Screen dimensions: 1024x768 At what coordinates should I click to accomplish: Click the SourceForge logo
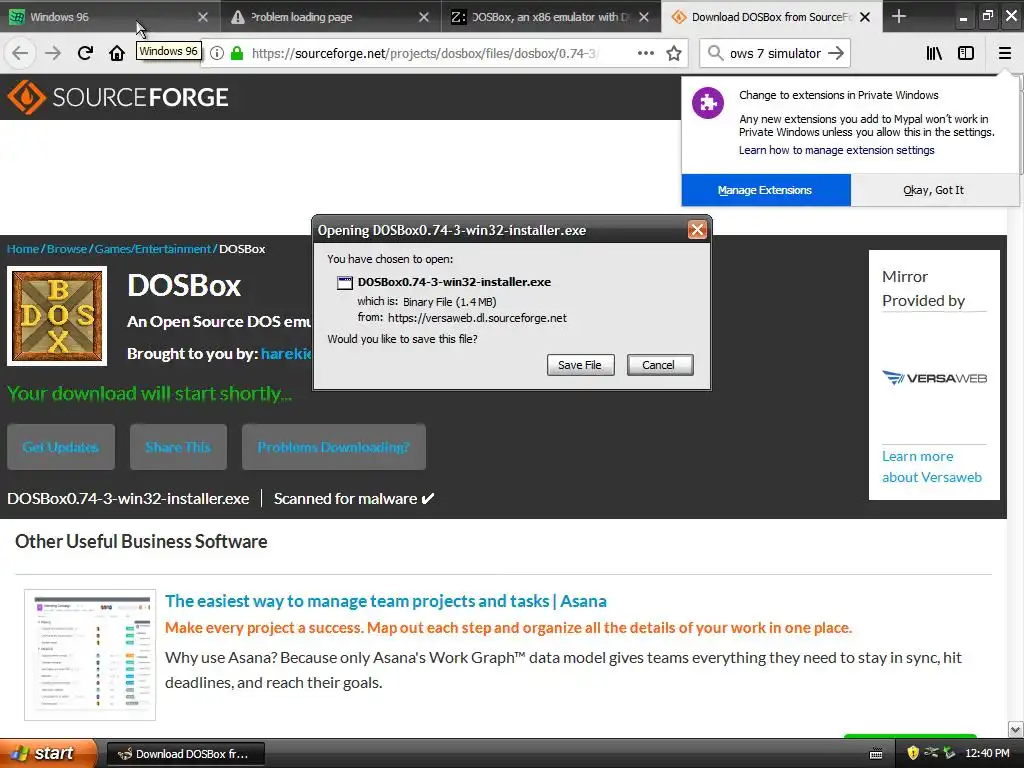118,97
